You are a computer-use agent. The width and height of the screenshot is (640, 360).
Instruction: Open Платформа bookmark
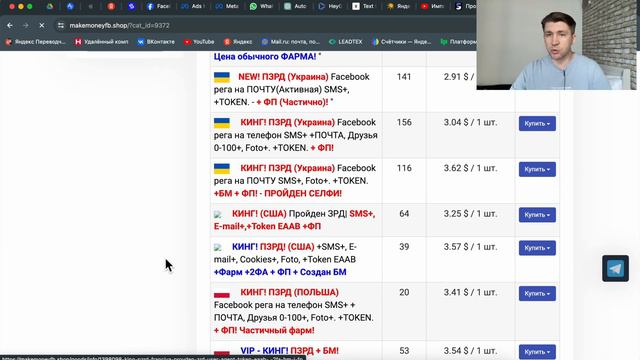pyautogui.click(x=458, y=42)
